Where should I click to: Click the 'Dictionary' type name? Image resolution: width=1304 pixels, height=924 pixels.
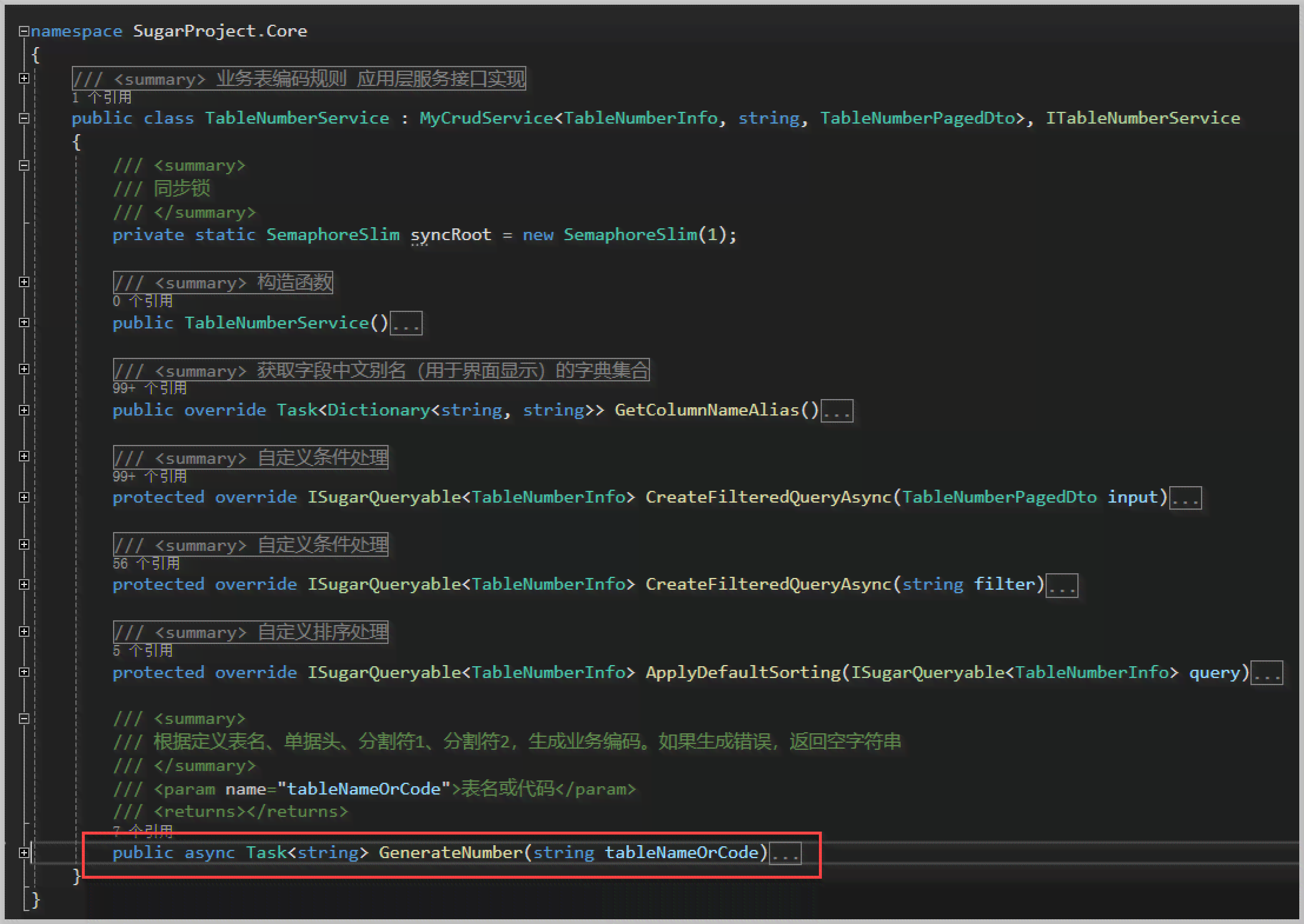(379, 410)
